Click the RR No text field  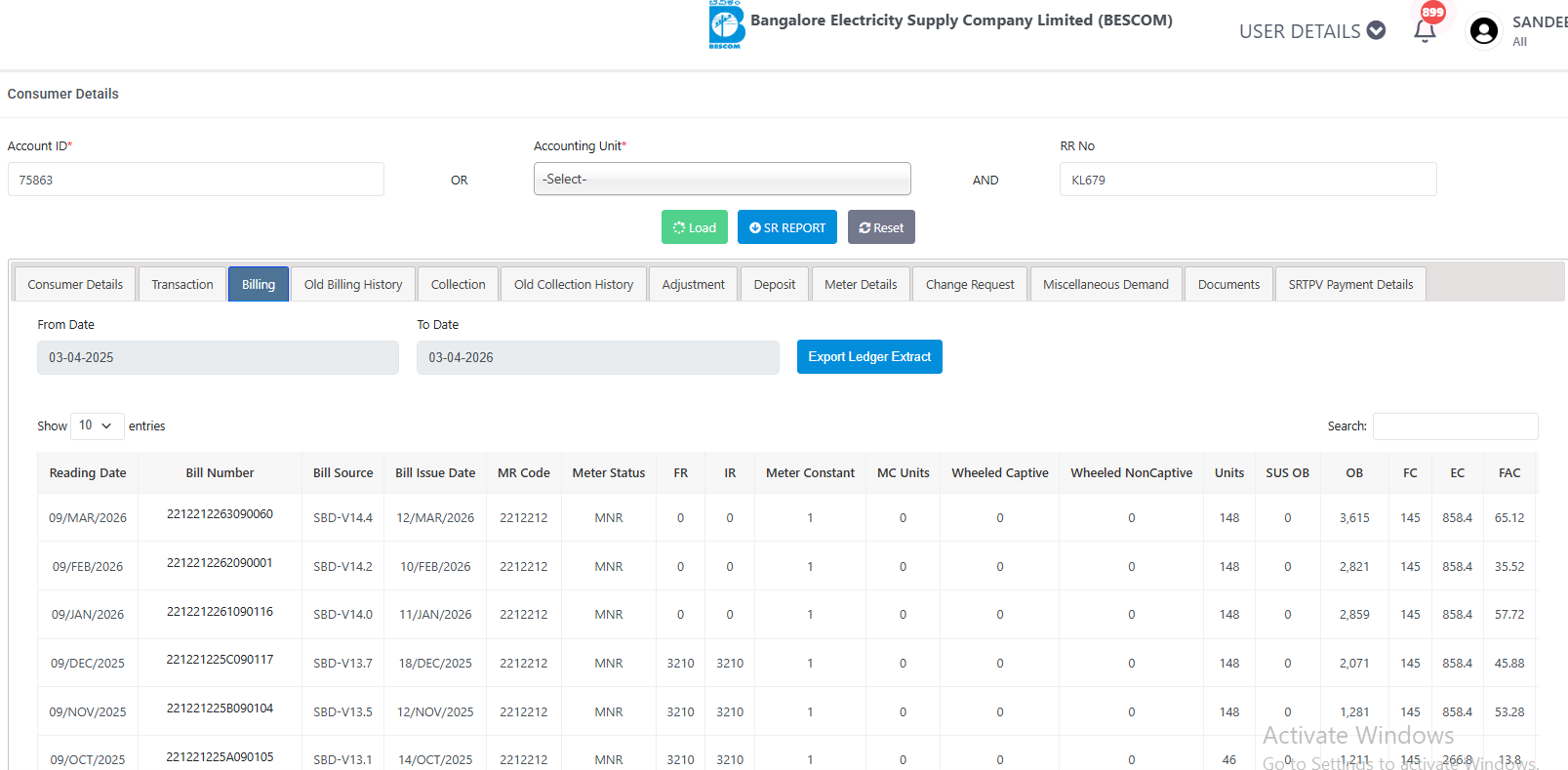click(1247, 180)
